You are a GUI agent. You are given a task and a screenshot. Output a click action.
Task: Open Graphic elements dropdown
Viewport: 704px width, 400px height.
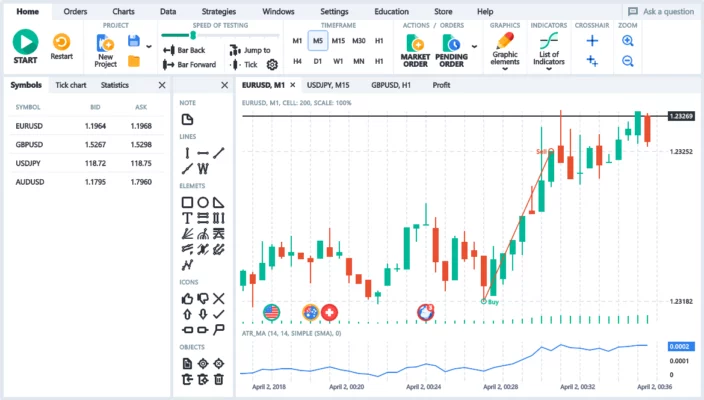click(505, 51)
